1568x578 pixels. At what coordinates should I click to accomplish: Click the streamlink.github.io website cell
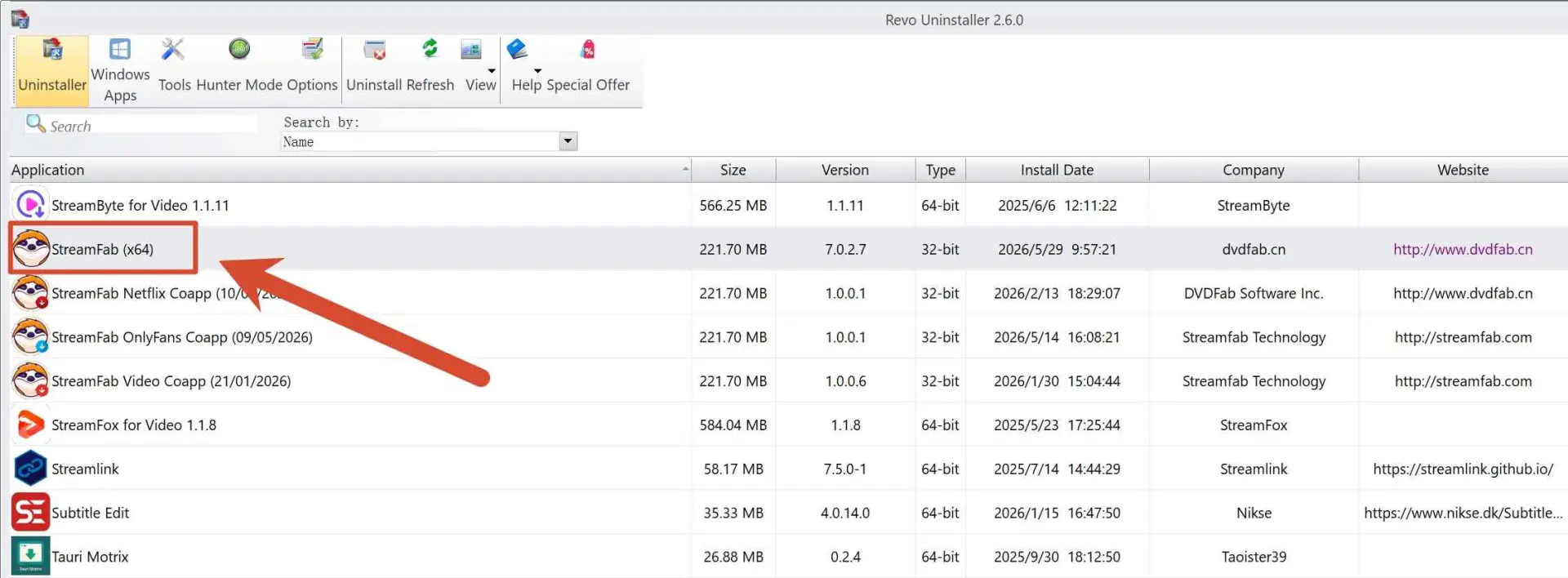click(x=1463, y=469)
